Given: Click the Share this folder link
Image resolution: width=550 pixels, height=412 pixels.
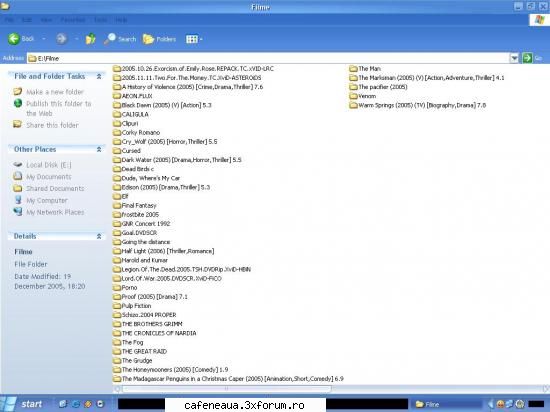Looking at the screenshot, I should [x=52, y=125].
